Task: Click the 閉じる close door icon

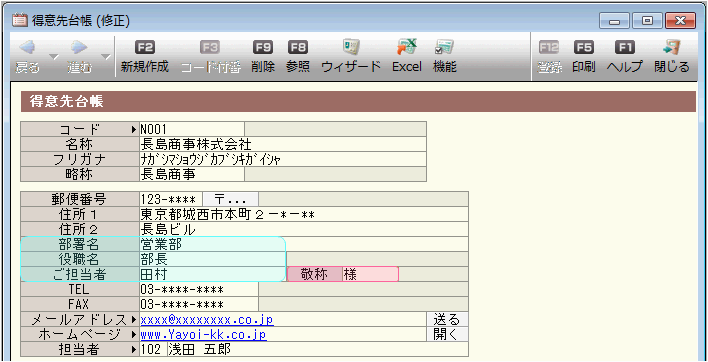Action: (x=672, y=47)
